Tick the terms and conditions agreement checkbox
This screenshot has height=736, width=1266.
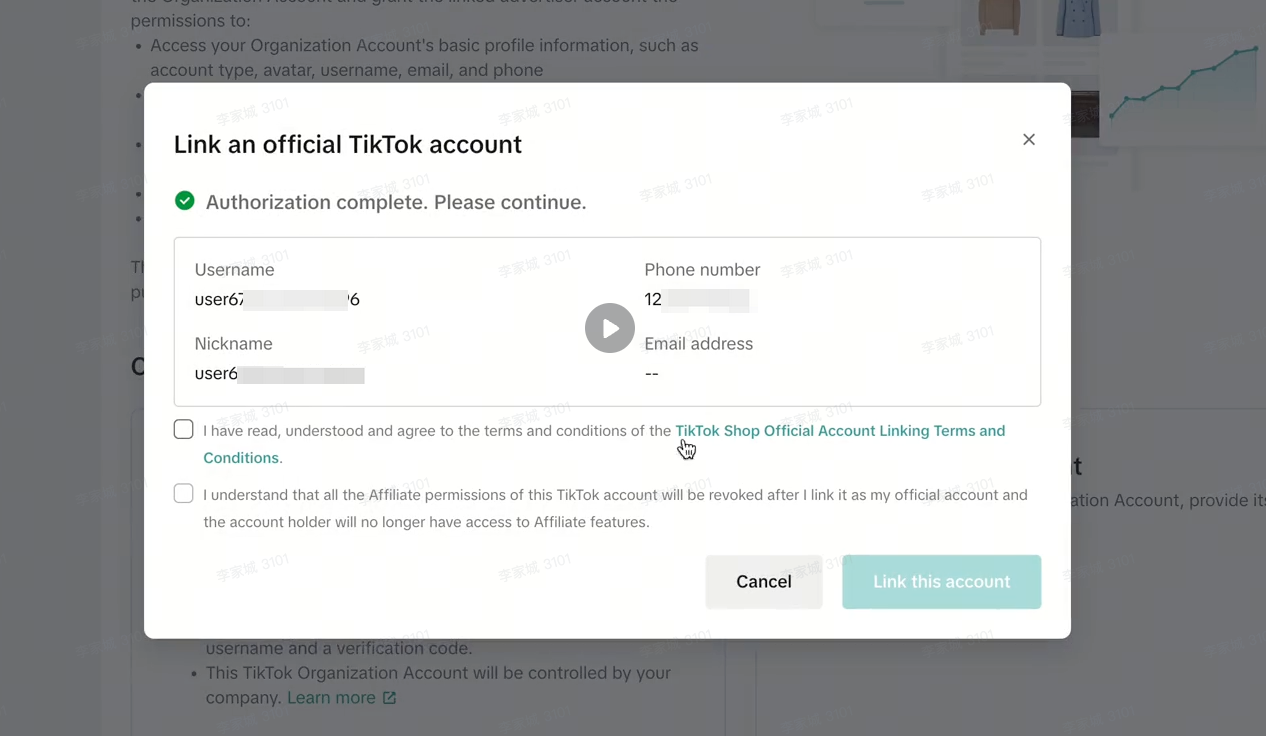(184, 430)
